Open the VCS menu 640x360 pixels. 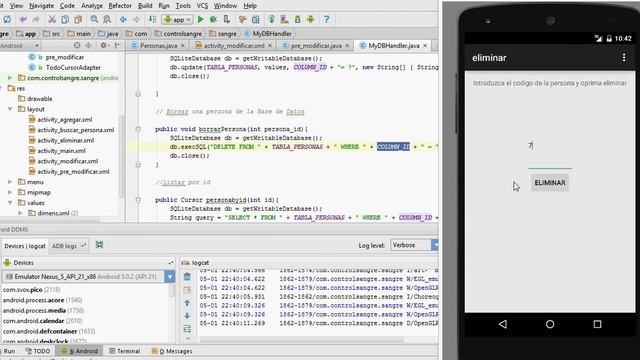[202, 6]
